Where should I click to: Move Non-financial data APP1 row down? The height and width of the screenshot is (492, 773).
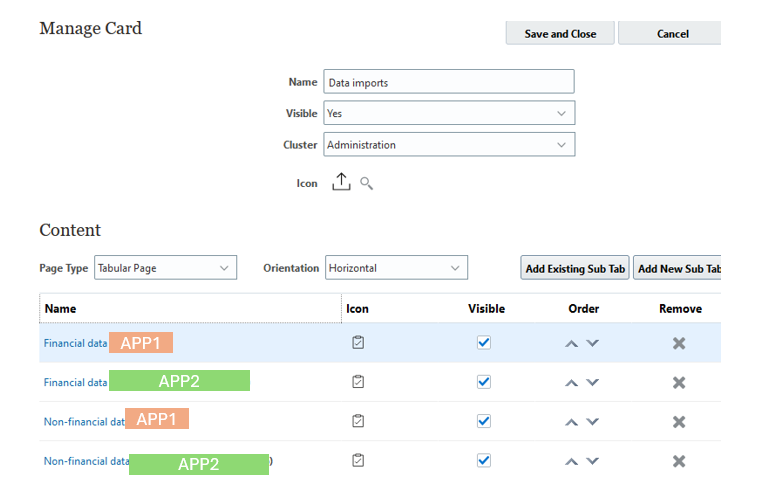(x=593, y=422)
